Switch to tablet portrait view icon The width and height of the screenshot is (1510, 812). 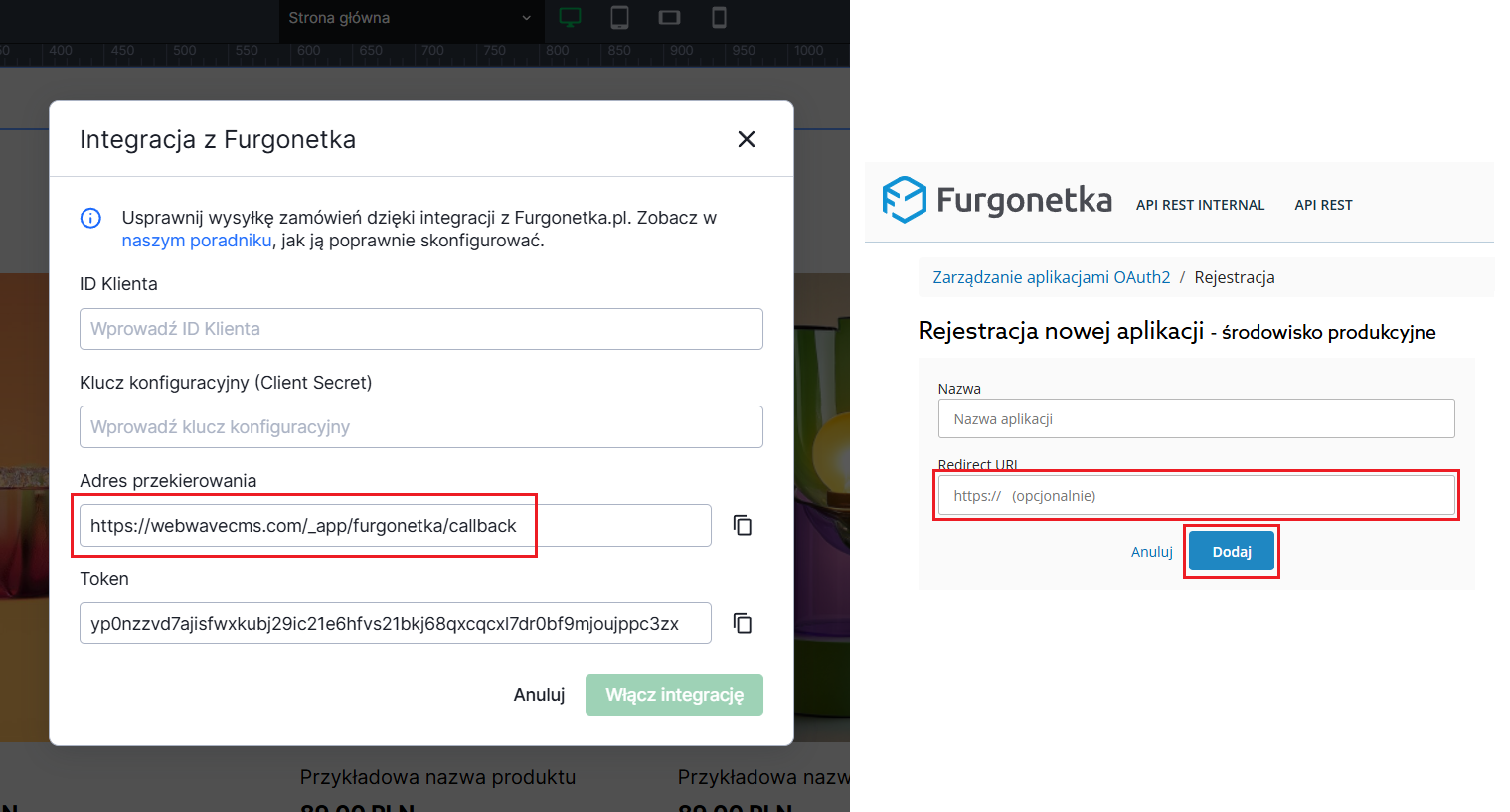pos(619,17)
